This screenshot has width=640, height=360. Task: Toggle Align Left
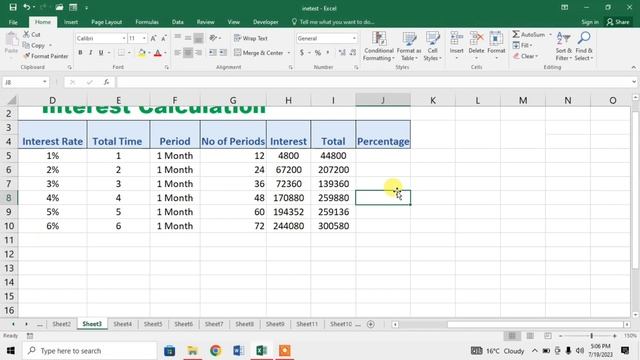coord(178,53)
